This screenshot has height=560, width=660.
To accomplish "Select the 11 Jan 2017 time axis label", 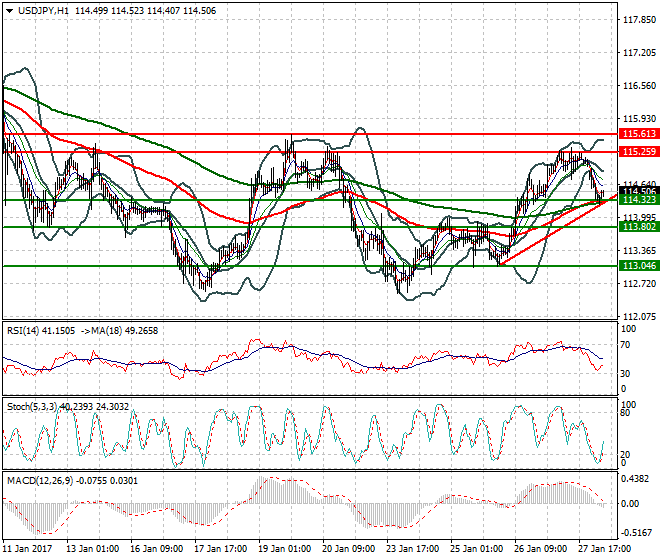I will 27,549.
